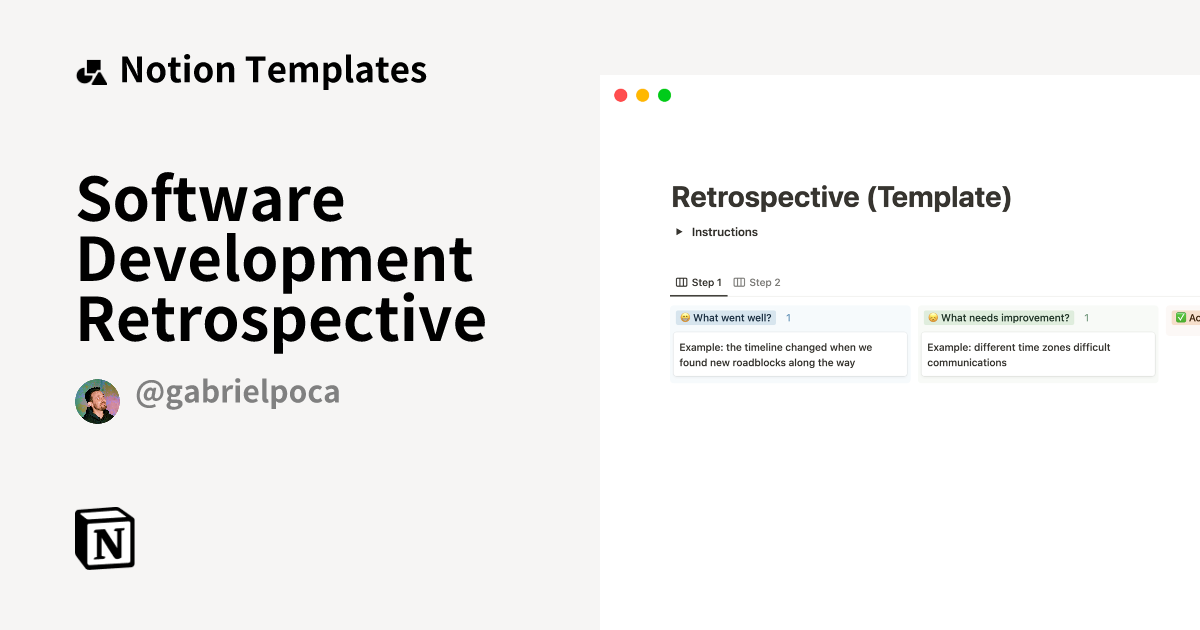The image size is (1200, 630).
Task: Click the green traffic light button
Action: [x=664, y=94]
